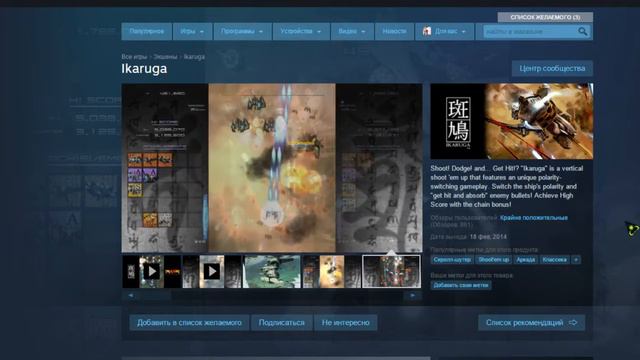
Task: Select the Аркада tag
Action: pos(525,260)
